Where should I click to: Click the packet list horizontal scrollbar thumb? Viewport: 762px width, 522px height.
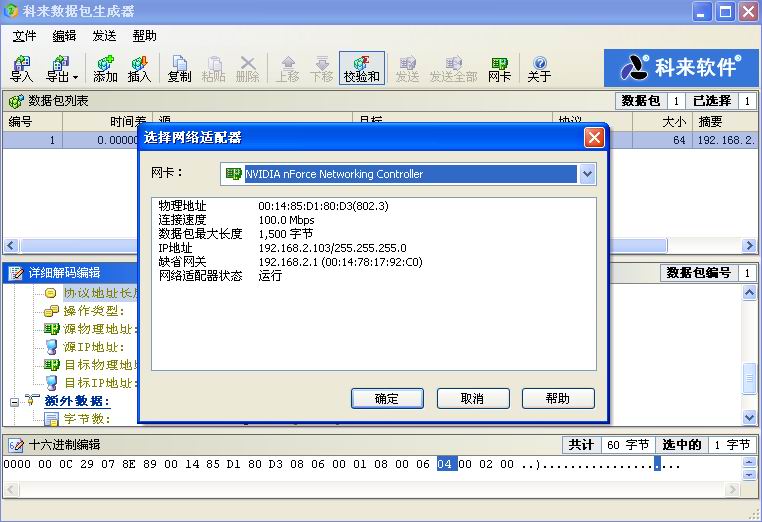(x=344, y=245)
